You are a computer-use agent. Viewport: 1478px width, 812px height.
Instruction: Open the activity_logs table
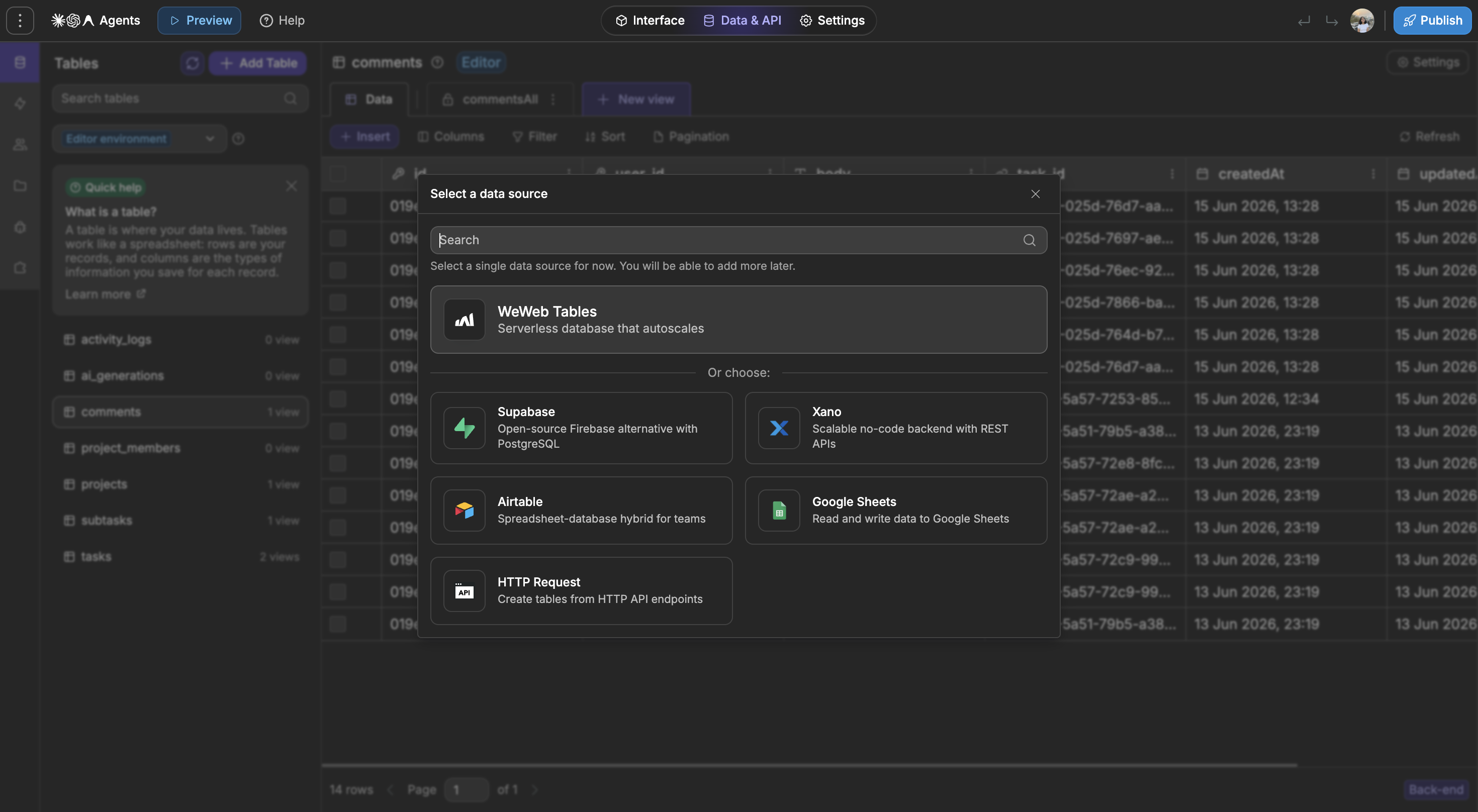(x=180, y=340)
